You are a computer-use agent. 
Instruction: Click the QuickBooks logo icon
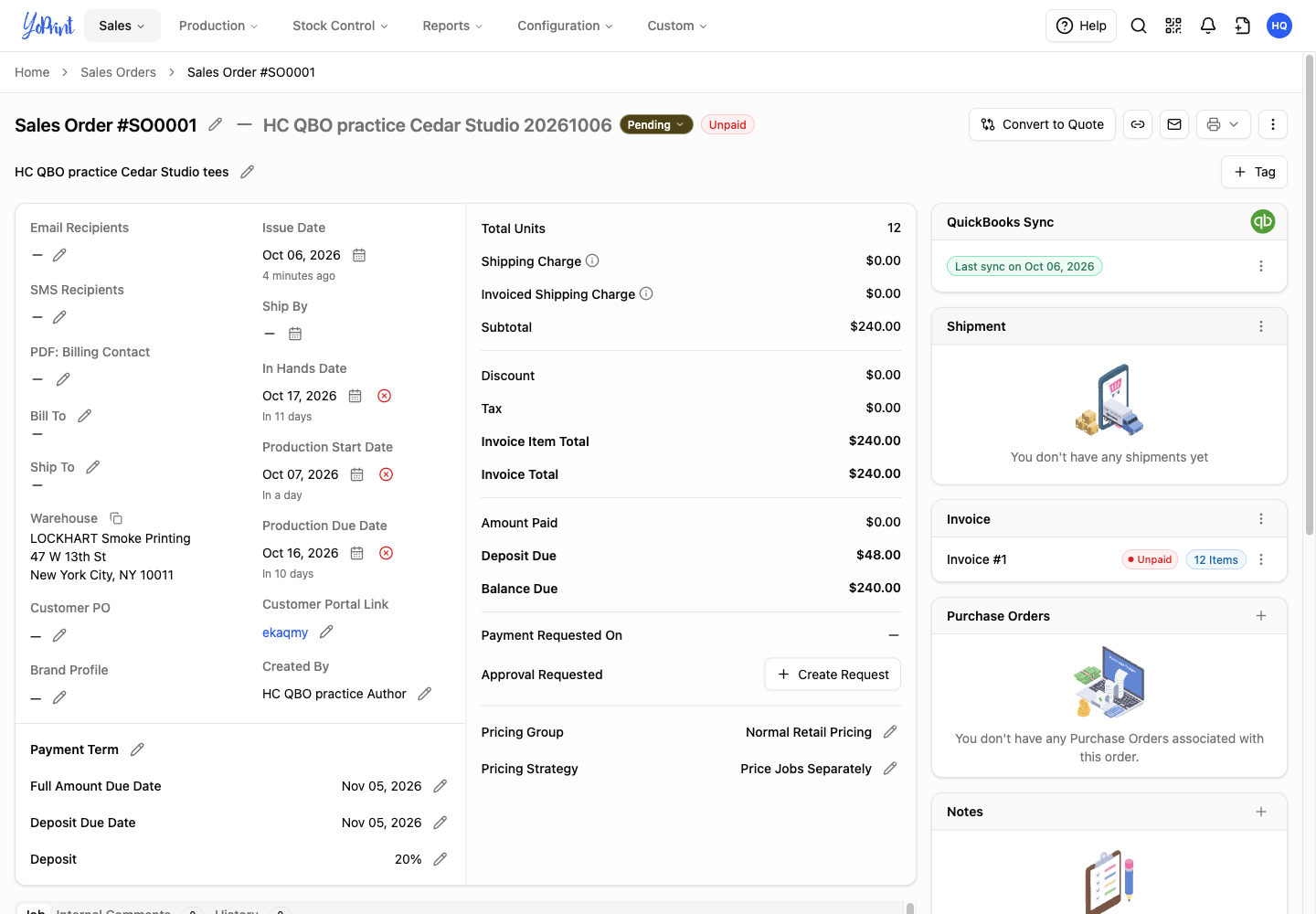[1263, 221]
